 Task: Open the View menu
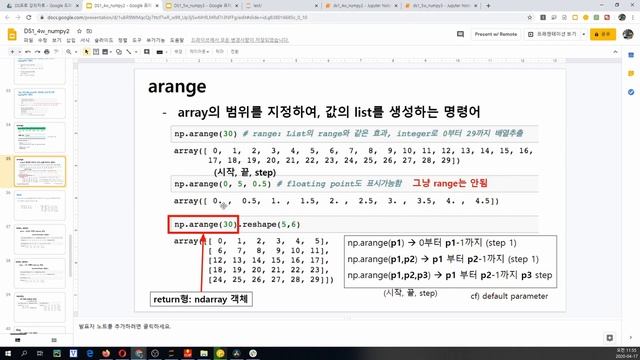pos(57,40)
